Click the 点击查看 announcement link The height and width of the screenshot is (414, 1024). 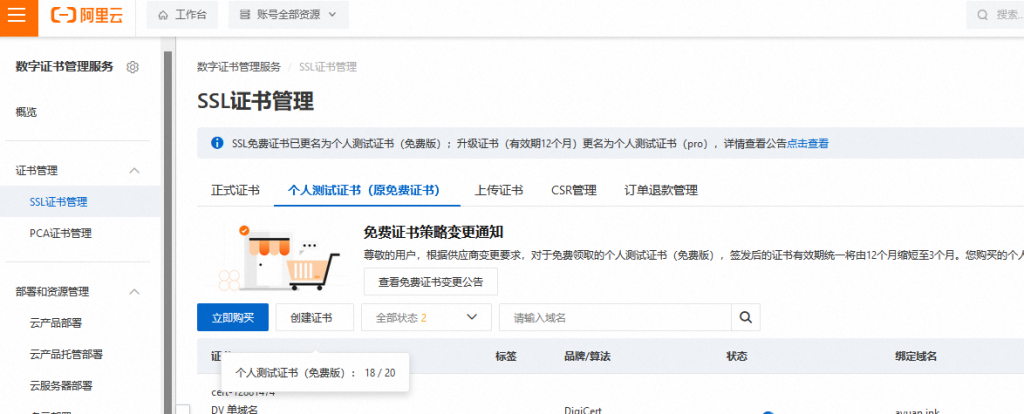click(x=807, y=144)
